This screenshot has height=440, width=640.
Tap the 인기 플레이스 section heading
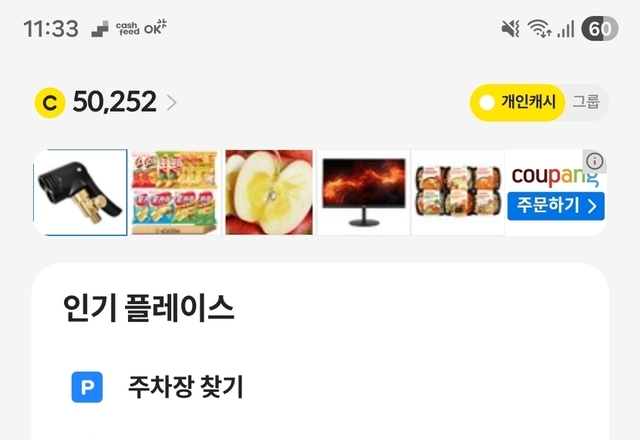tap(149, 308)
